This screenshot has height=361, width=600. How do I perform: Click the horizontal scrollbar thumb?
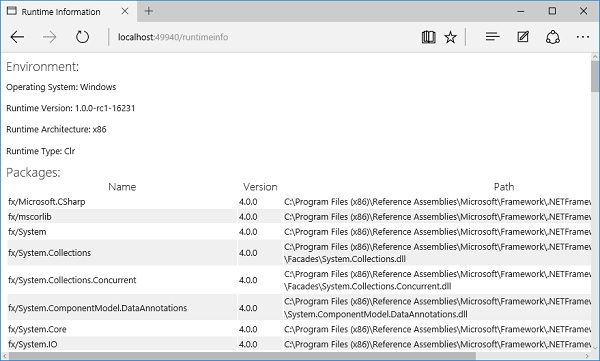point(242,356)
